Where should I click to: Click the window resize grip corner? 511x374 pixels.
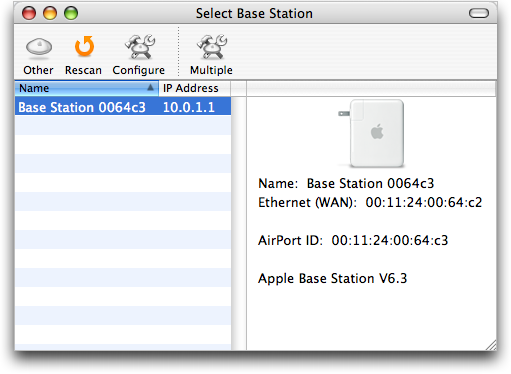tap(491, 345)
